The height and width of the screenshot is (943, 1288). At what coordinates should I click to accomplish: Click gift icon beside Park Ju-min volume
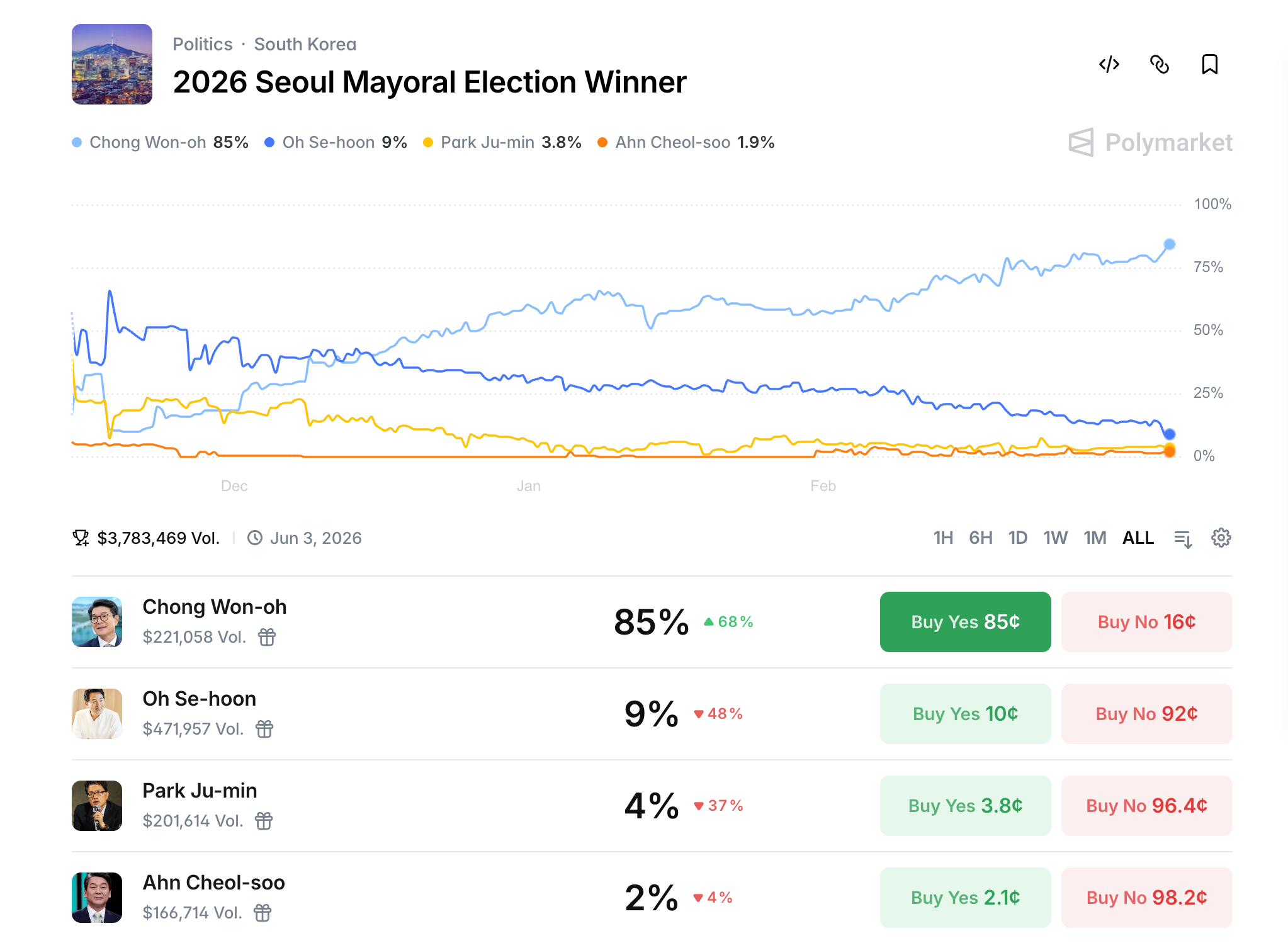click(x=264, y=821)
